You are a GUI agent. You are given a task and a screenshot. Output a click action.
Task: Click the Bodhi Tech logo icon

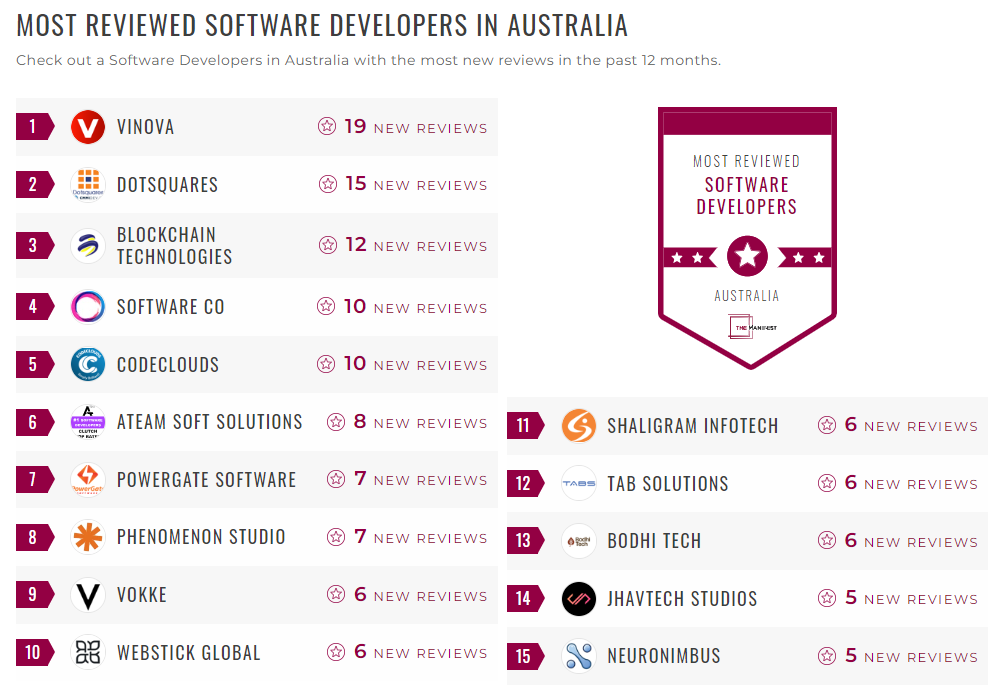point(578,540)
